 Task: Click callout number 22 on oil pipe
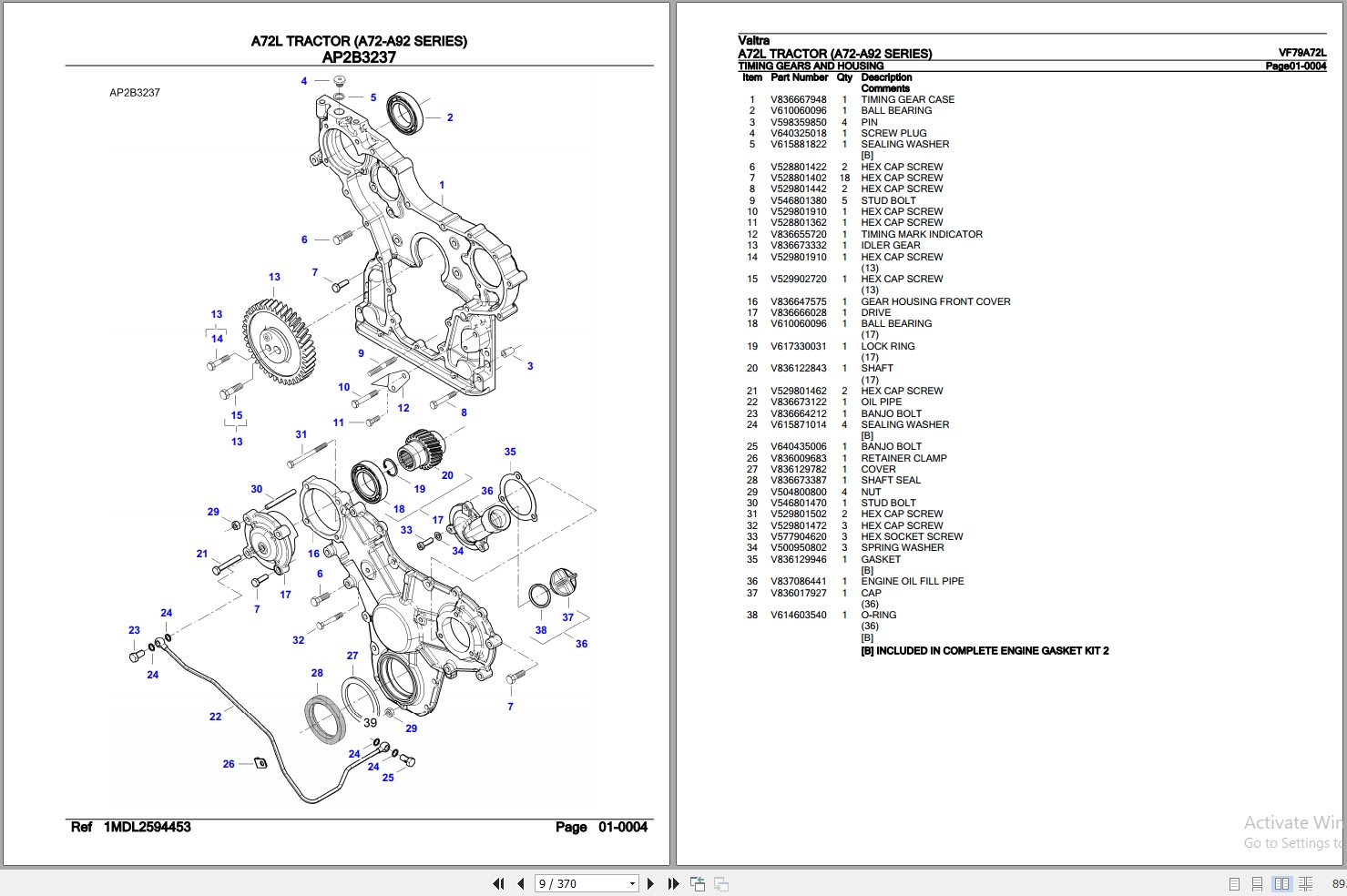(215, 717)
